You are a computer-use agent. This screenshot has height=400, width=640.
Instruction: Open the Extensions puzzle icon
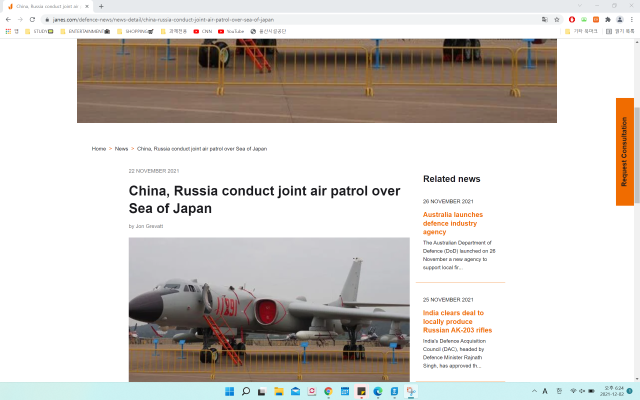[x=607, y=19]
